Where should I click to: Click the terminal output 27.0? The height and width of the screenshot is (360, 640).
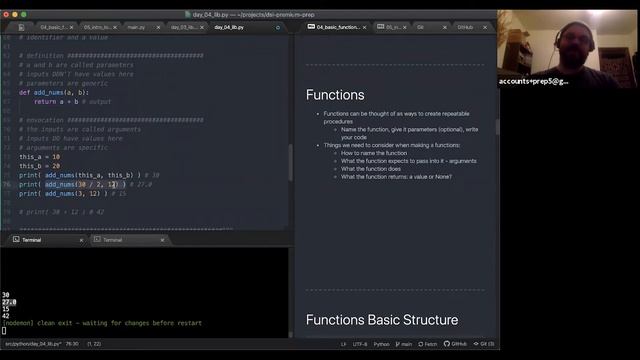[x=9, y=302]
